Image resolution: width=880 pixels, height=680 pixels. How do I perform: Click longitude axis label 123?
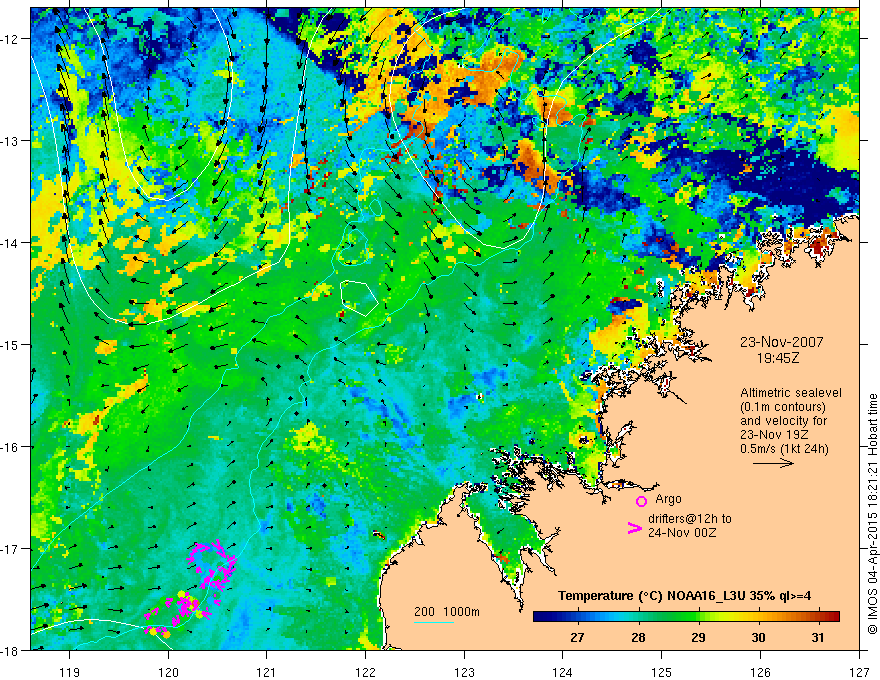tap(464, 672)
